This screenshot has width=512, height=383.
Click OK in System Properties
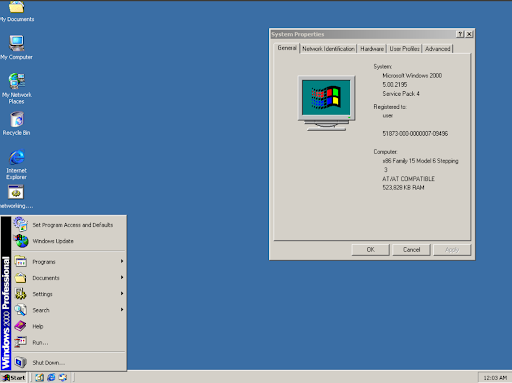(370, 250)
